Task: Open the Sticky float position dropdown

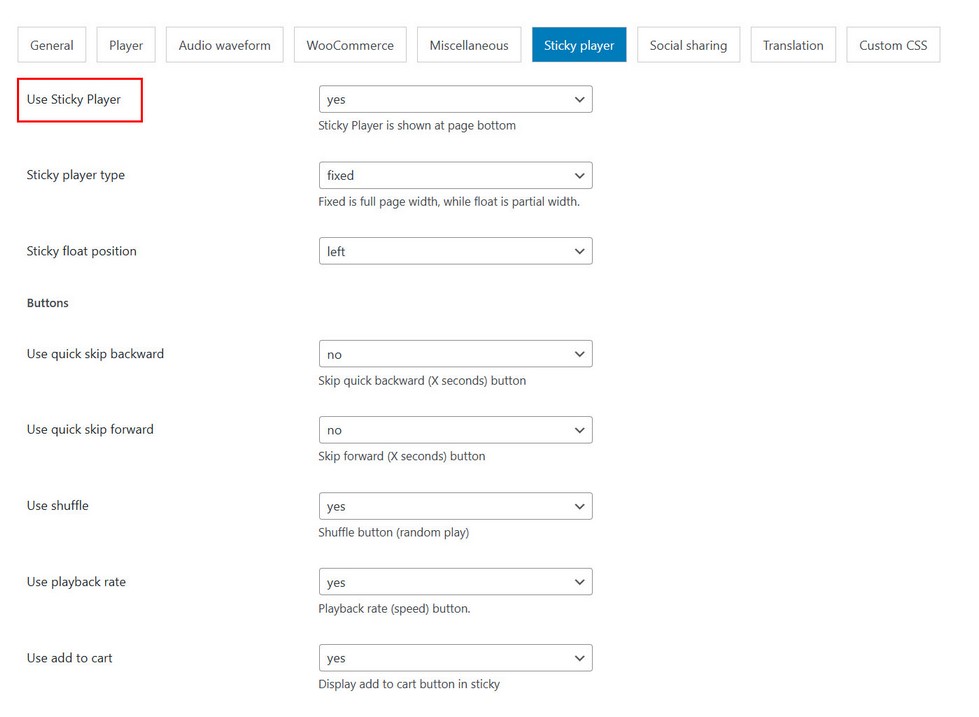Action: point(455,251)
